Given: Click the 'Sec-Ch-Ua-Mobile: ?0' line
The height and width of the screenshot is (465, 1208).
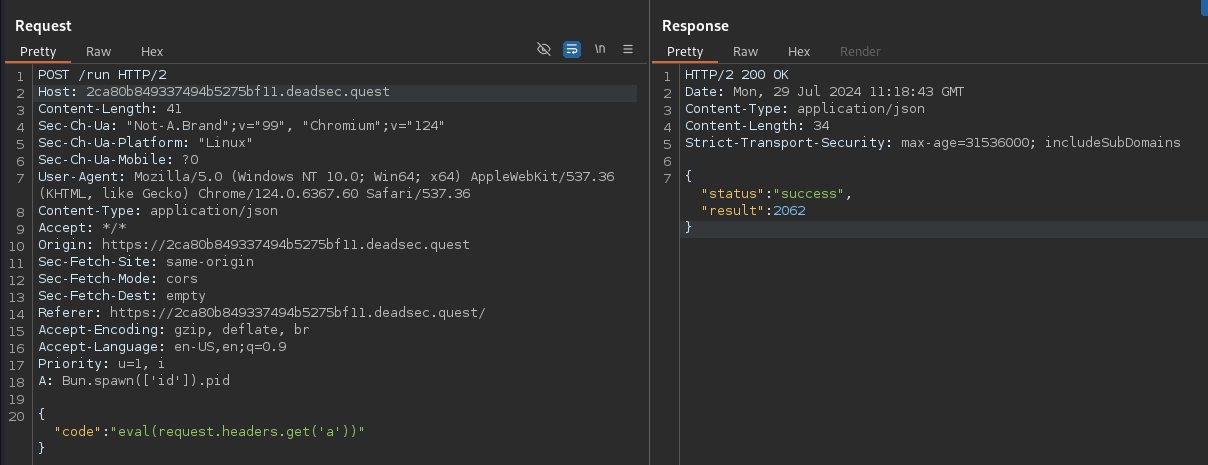Looking at the screenshot, I should pyautogui.click(x=118, y=160).
